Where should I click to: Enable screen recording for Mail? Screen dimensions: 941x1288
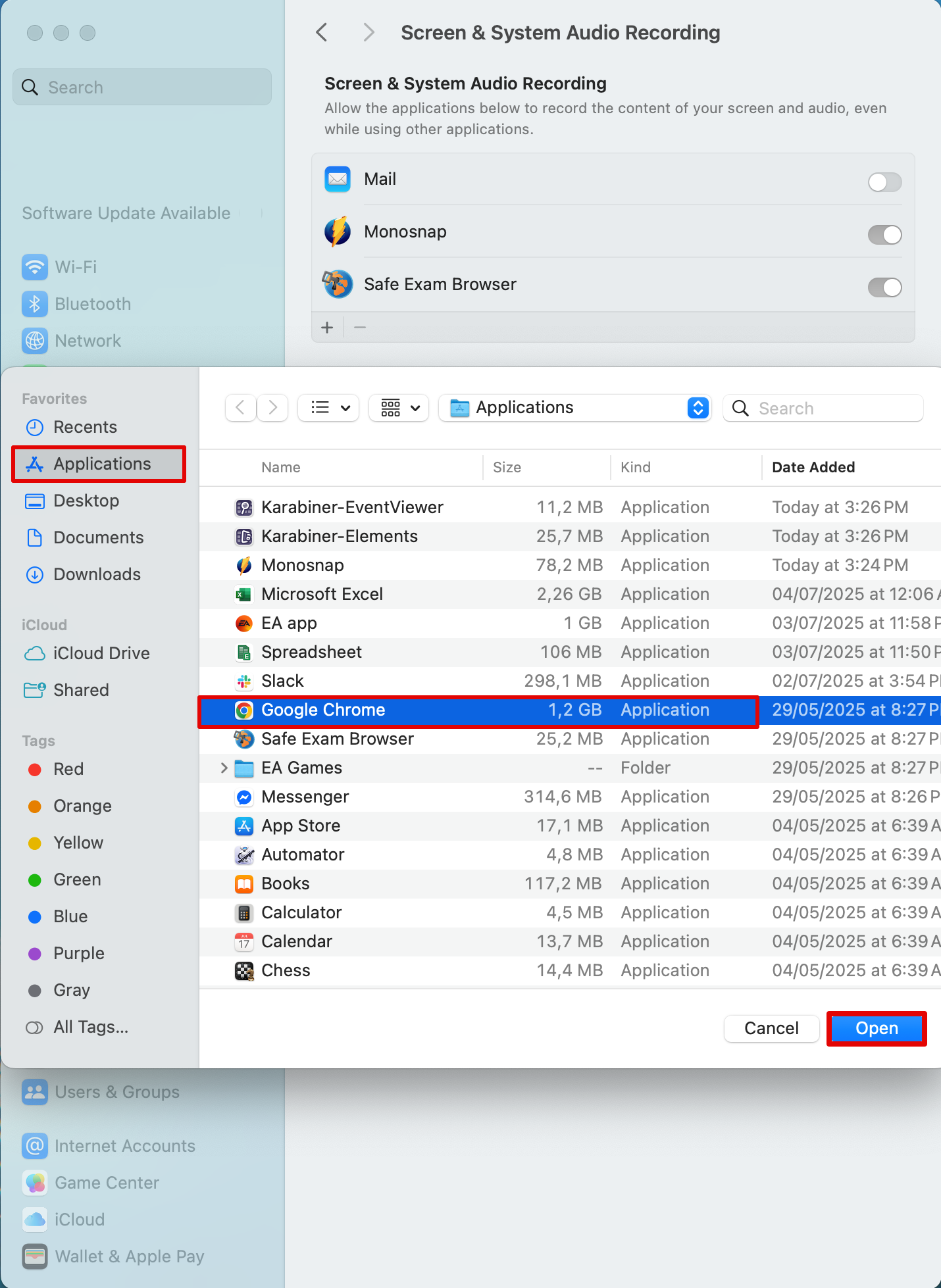pyautogui.click(x=884, y=182)
